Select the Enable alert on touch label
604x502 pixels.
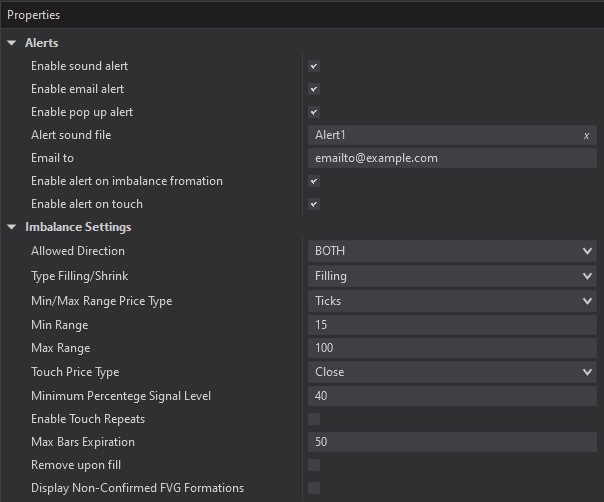pos(87,204)
